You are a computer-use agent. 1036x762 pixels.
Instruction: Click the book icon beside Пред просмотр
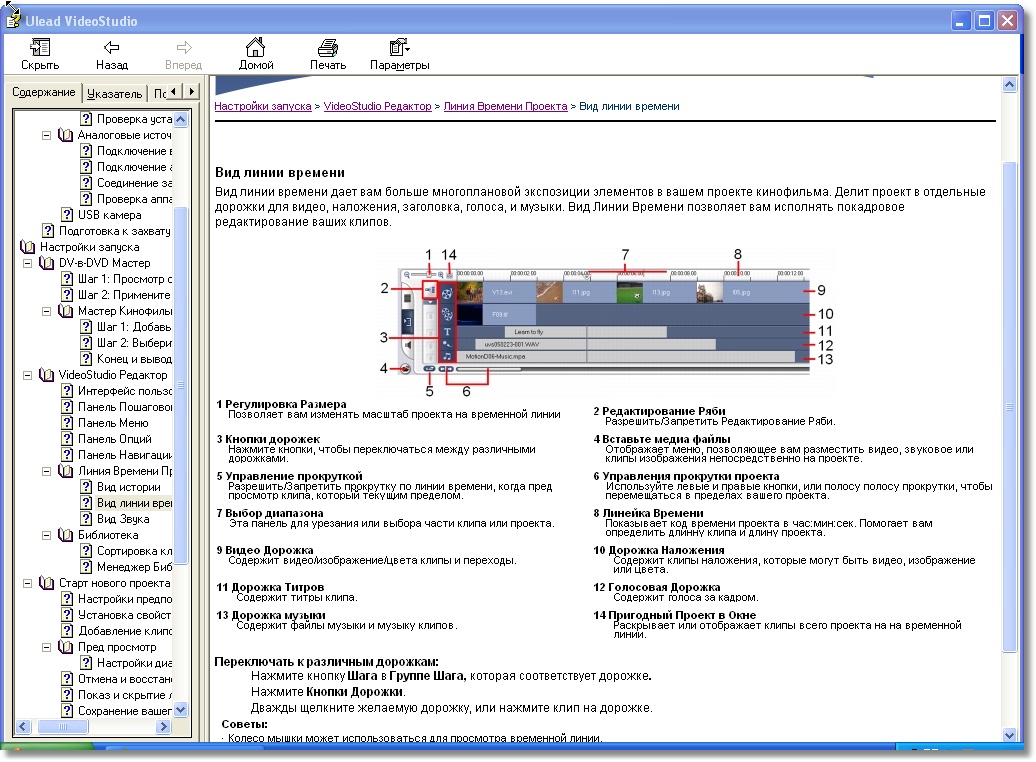[x=66, y=647]
